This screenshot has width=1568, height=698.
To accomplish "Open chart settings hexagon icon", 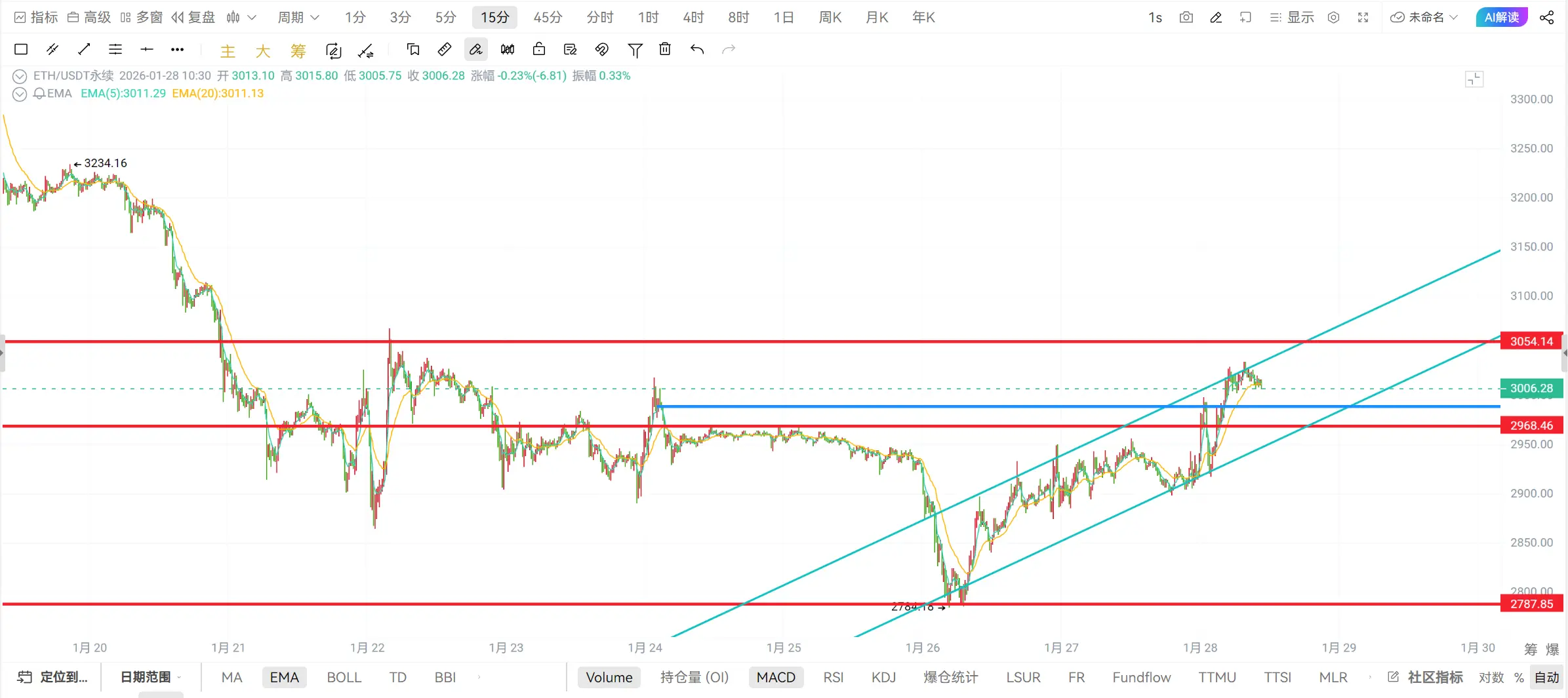I will [x=1333, y=17].
